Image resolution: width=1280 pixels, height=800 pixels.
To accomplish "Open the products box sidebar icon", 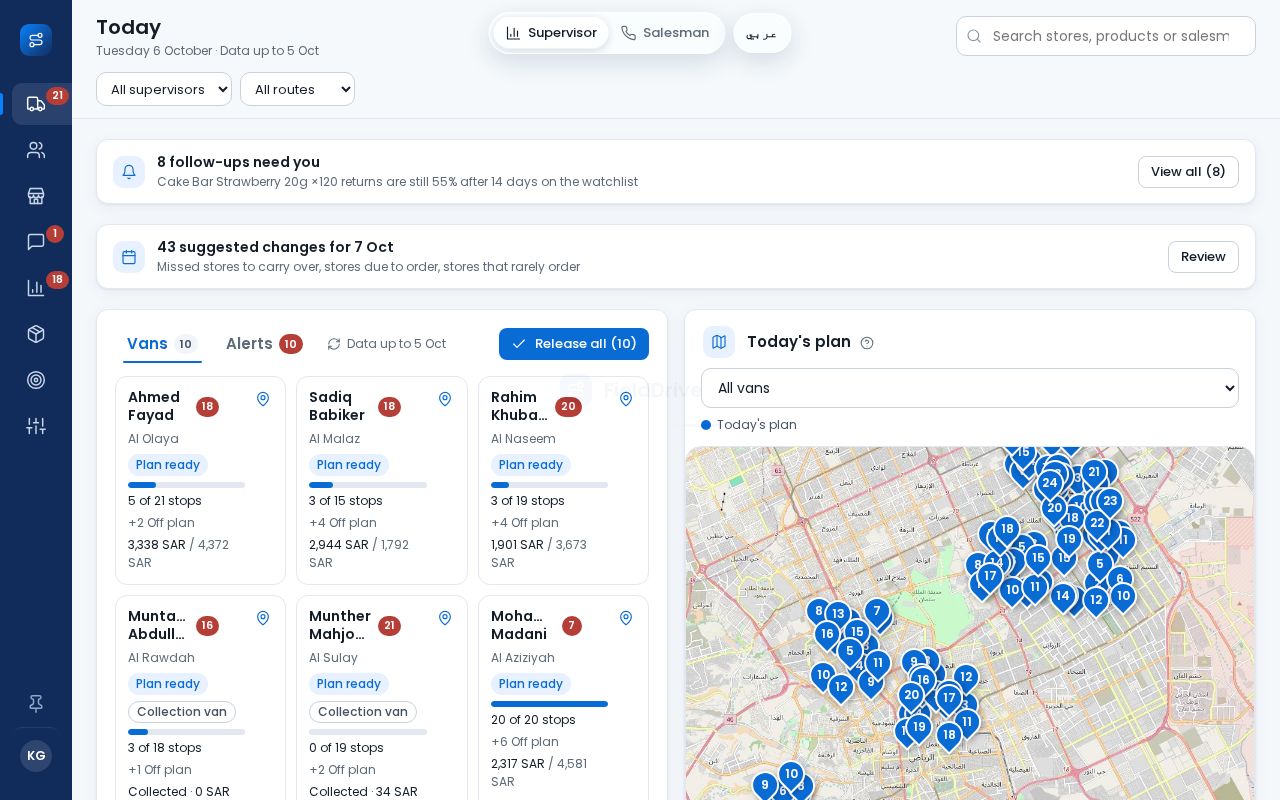I will tap(36, 334).
